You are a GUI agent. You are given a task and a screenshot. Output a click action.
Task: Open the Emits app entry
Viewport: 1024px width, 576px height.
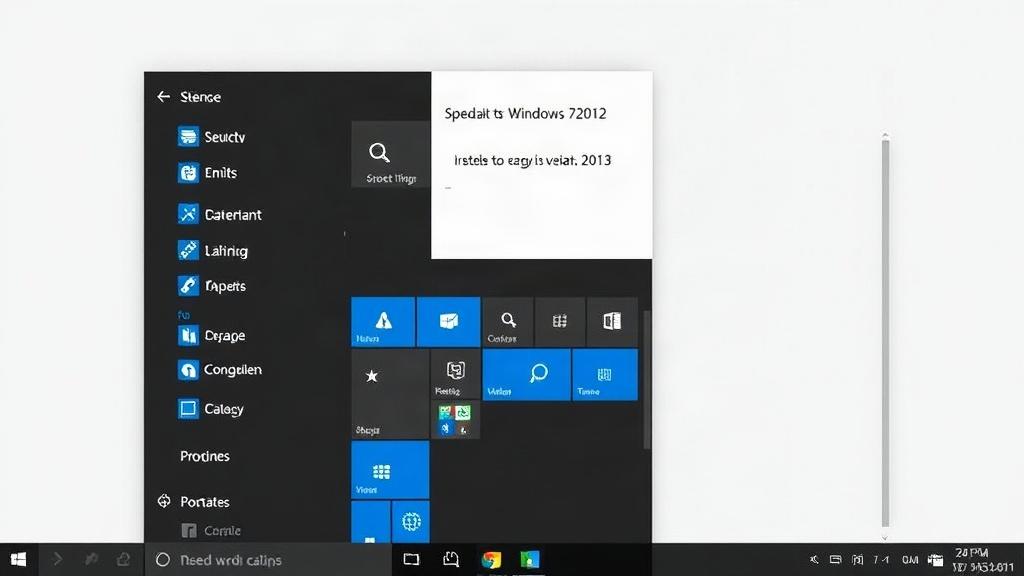click(x=207, y=172)
